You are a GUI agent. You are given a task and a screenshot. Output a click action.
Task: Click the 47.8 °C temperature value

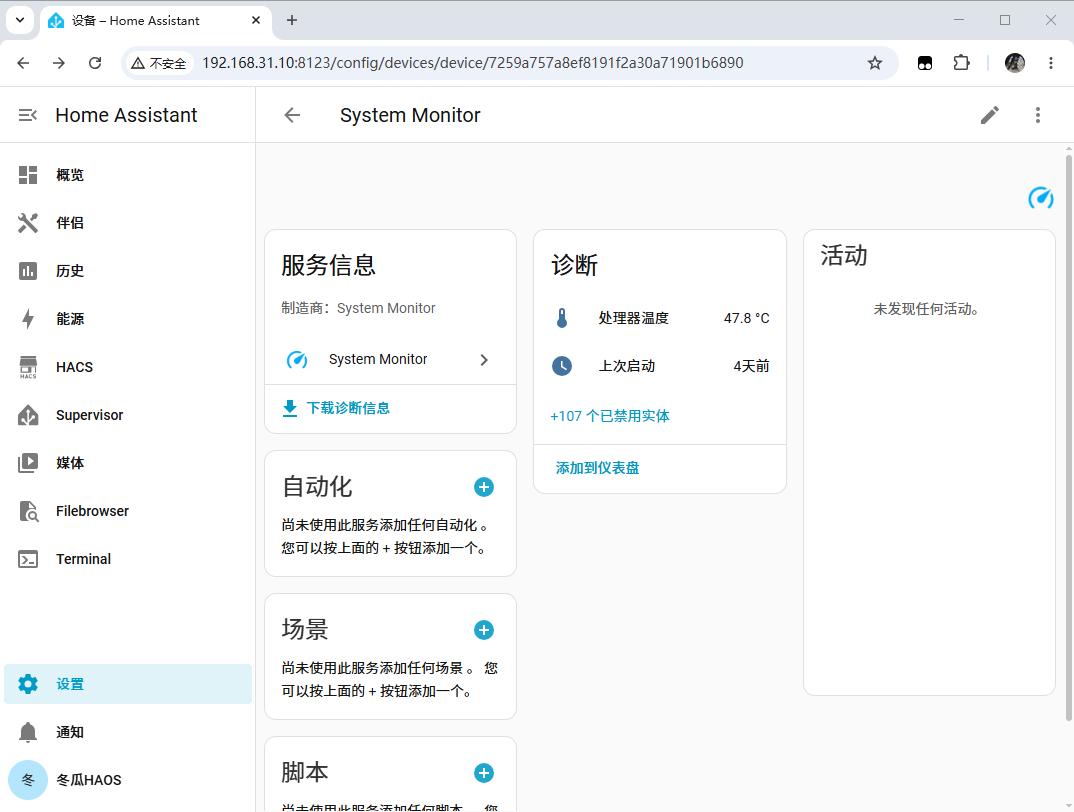pyautogui.click(x=747, y=319)
